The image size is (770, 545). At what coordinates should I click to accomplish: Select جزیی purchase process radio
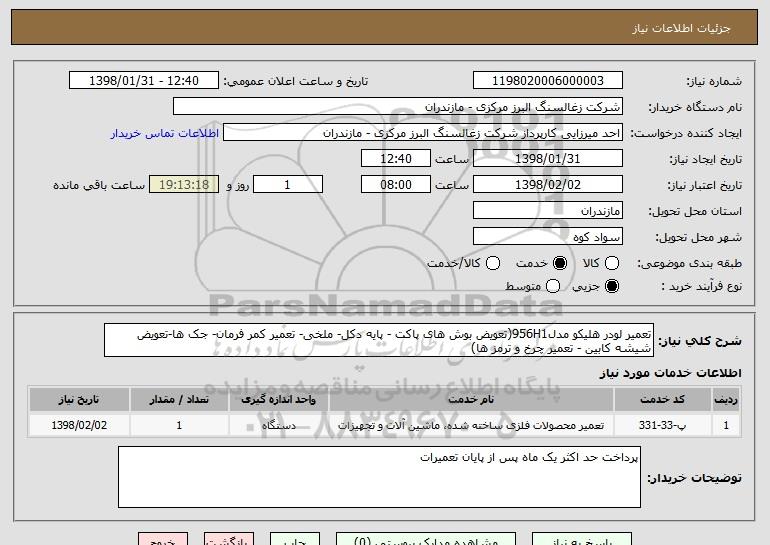[x=611, y=286]
